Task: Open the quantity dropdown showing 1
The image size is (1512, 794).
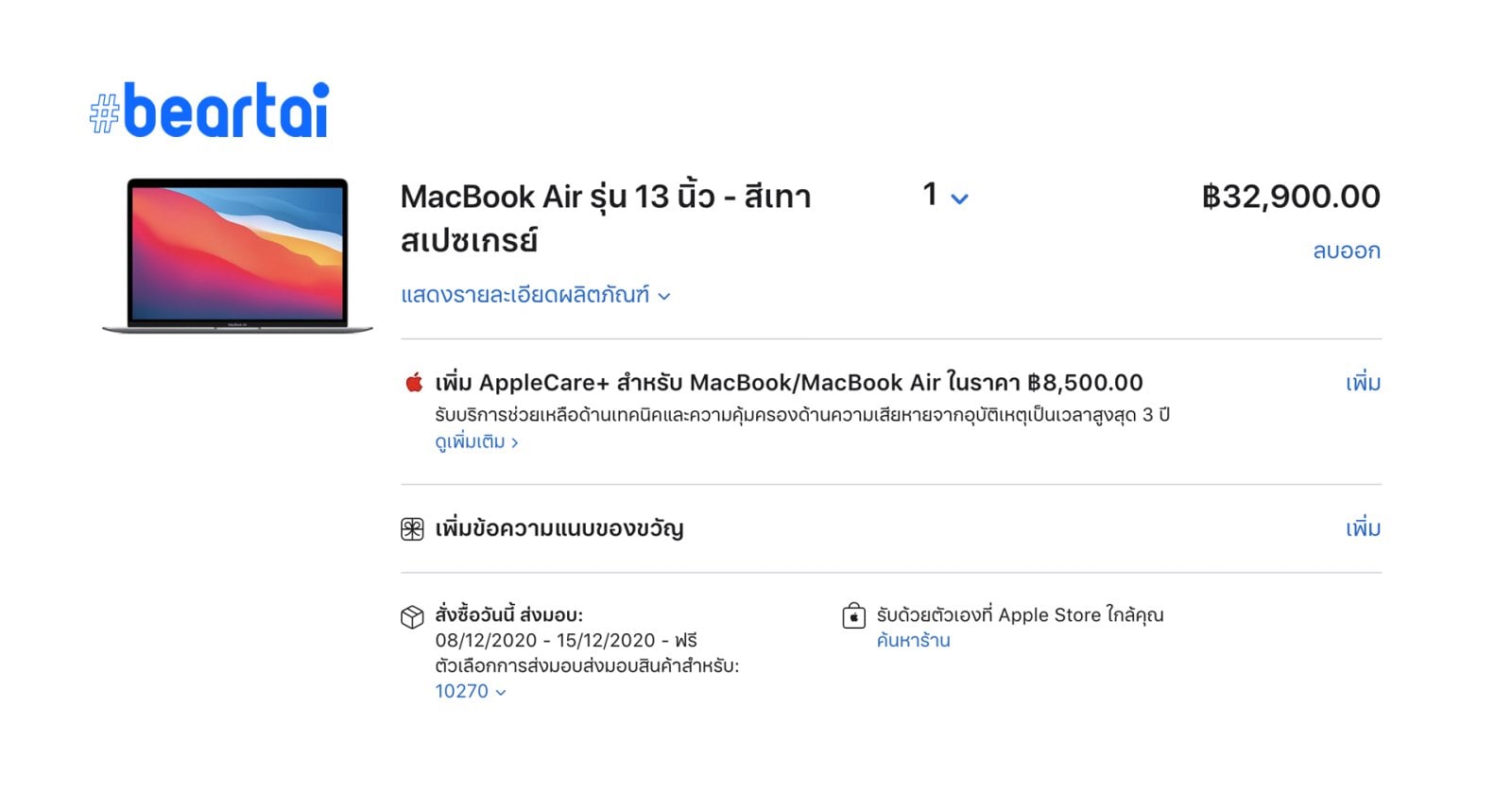Action: (x=945, y=197)
